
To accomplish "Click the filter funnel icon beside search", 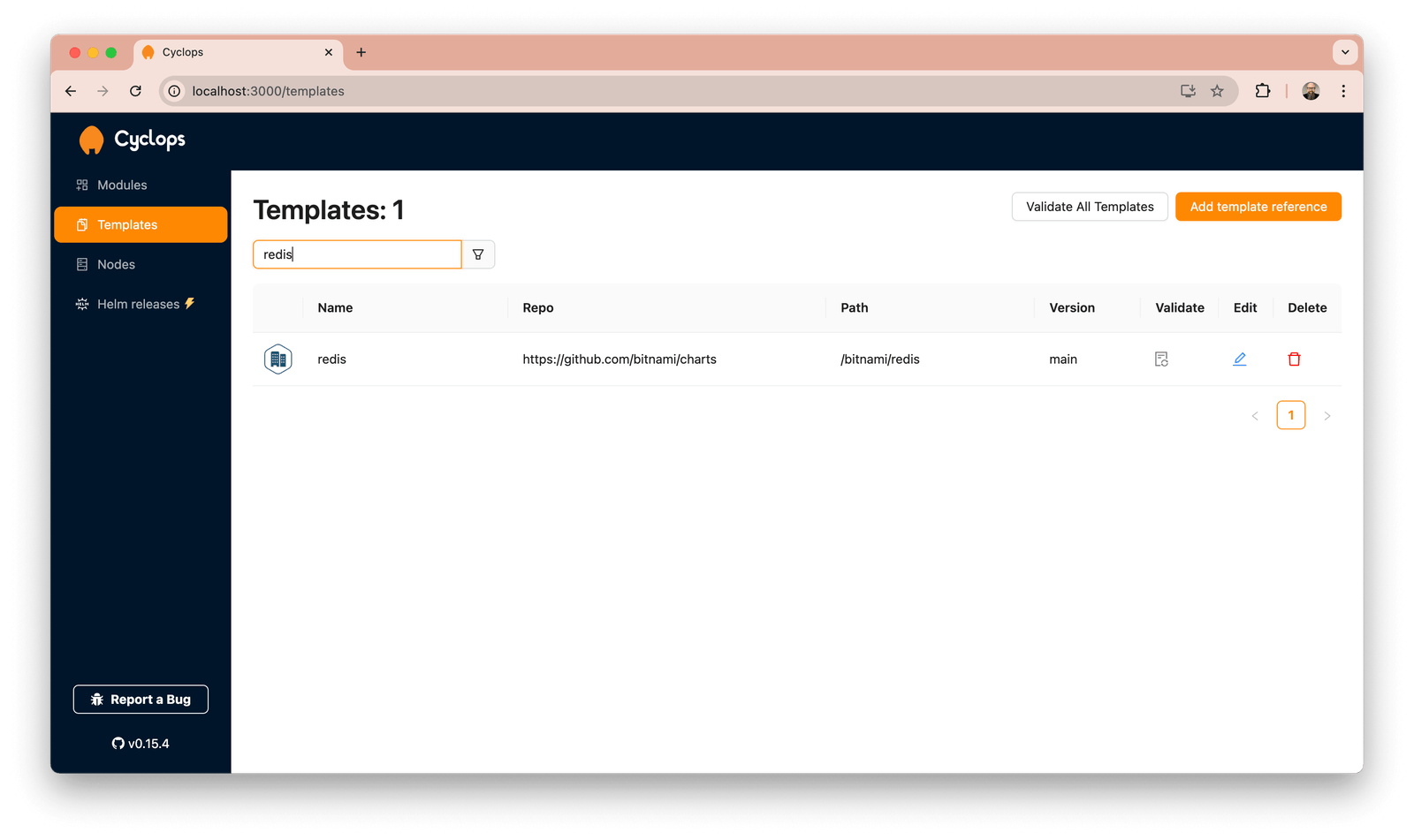I will click(x=478, y=254).
